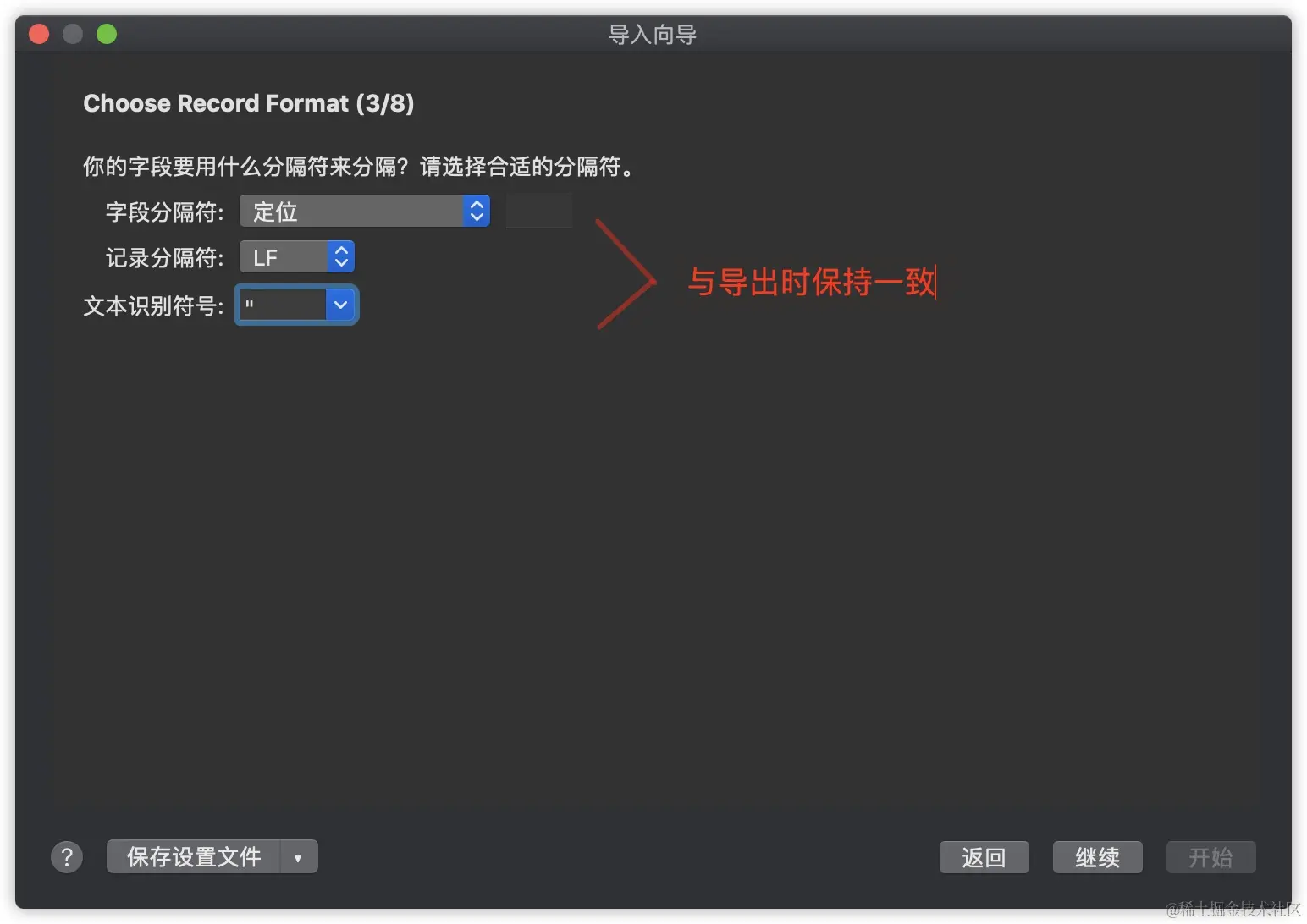Click the greyed-out 开始 button

point(1210,857)
